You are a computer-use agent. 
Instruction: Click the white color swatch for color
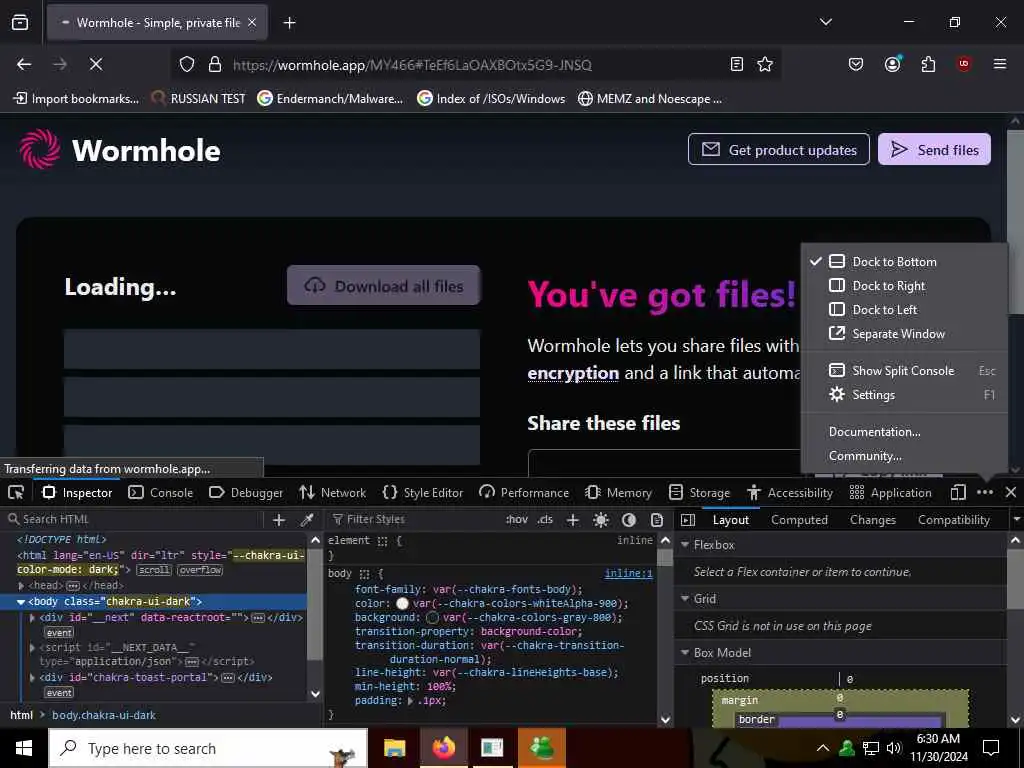pos(402,603)
